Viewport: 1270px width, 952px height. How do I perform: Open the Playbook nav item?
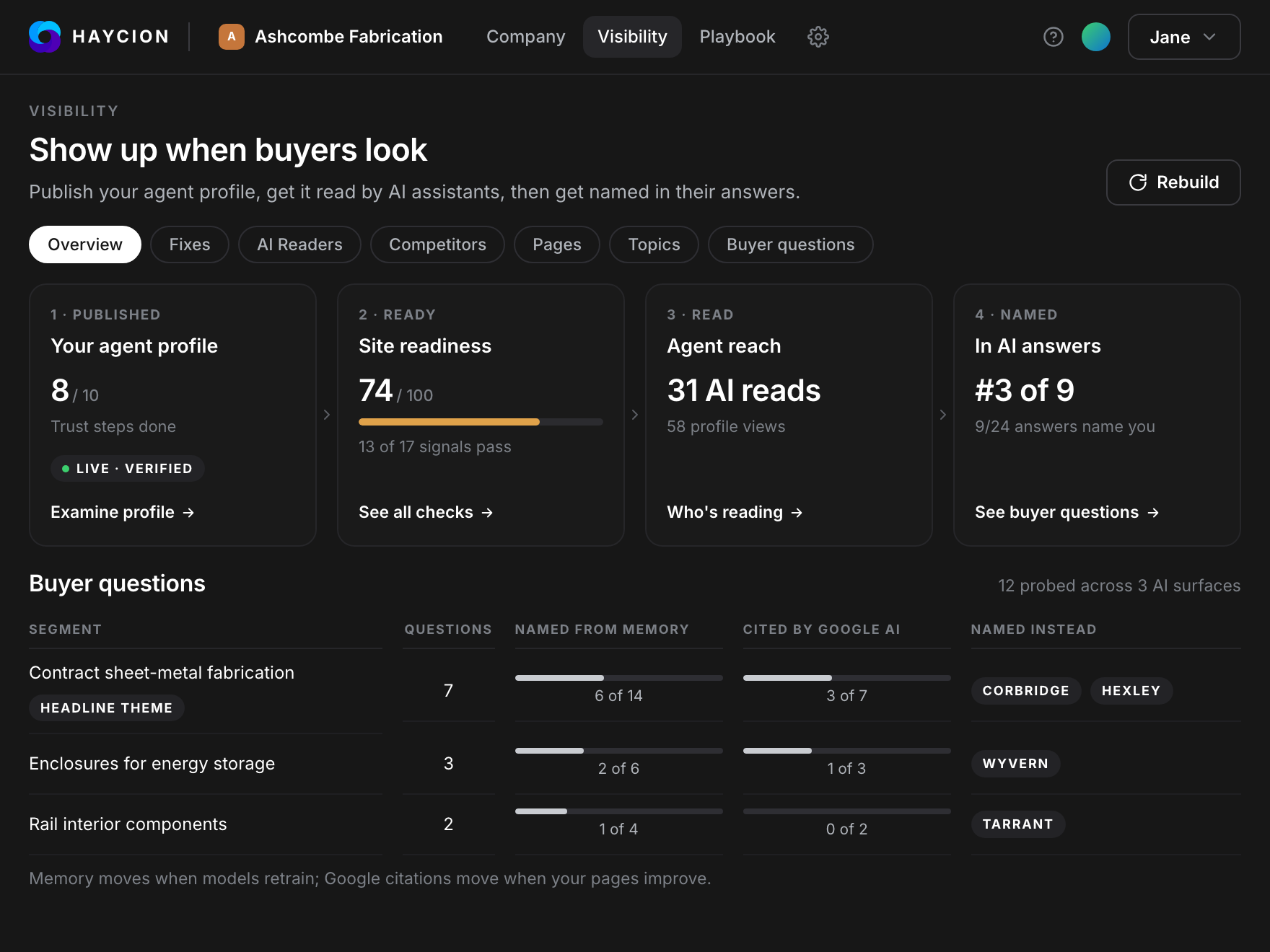737,37
